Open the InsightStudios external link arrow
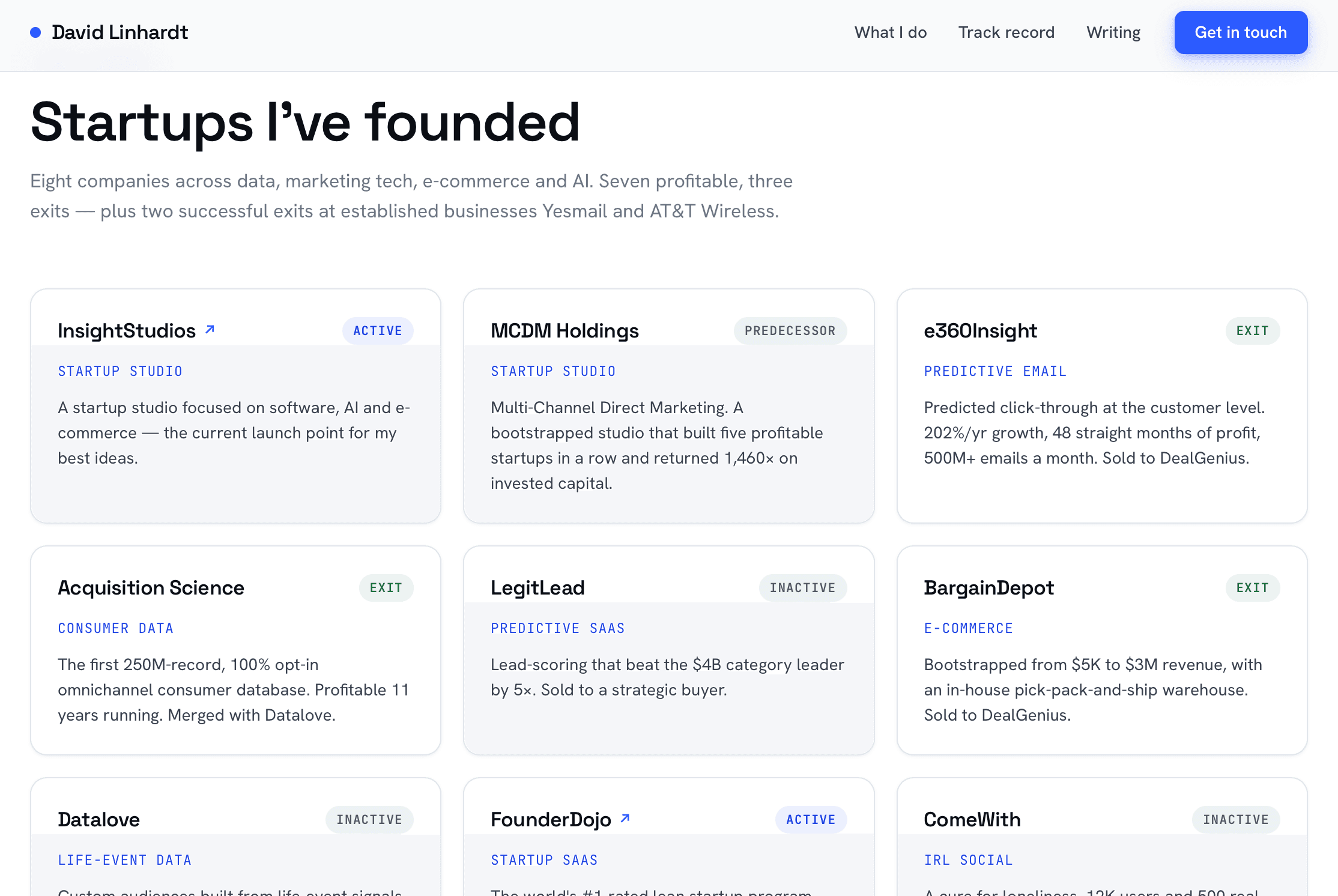 (x=210, y=330)
